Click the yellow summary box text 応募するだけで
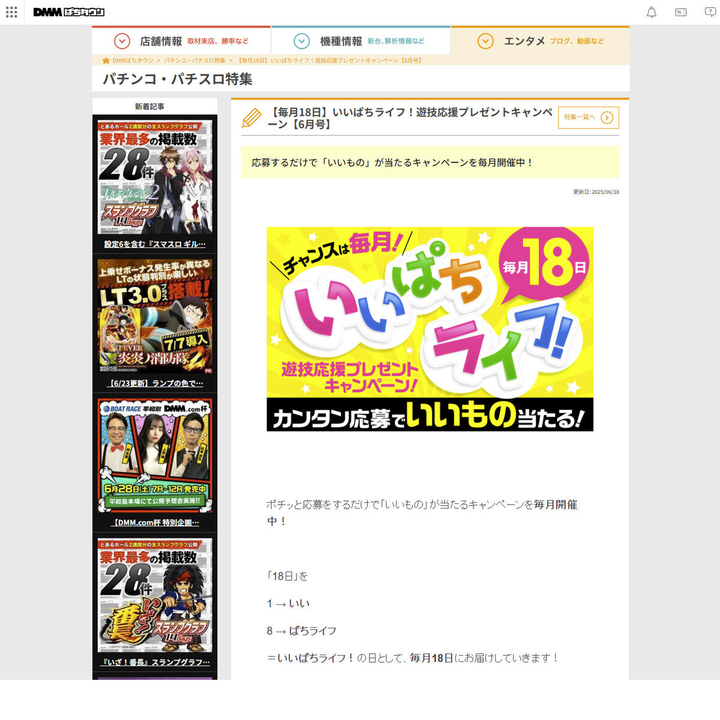Viewport: 720px width, 720px height. 392,163
